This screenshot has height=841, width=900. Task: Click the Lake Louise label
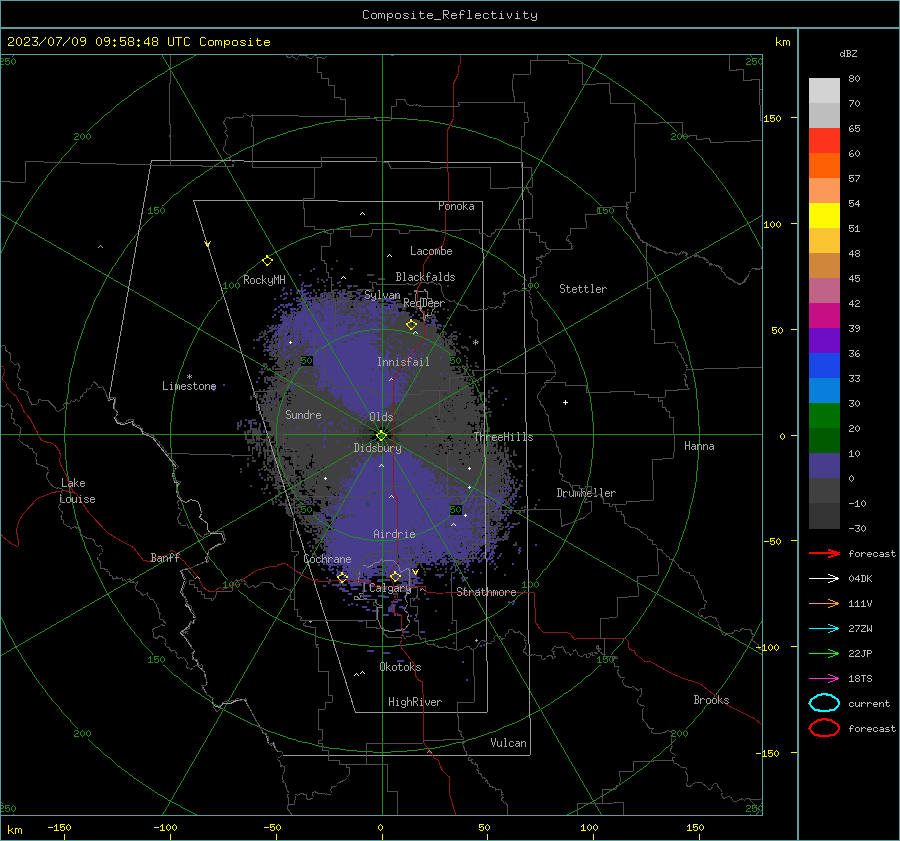(x=77, y=491)
